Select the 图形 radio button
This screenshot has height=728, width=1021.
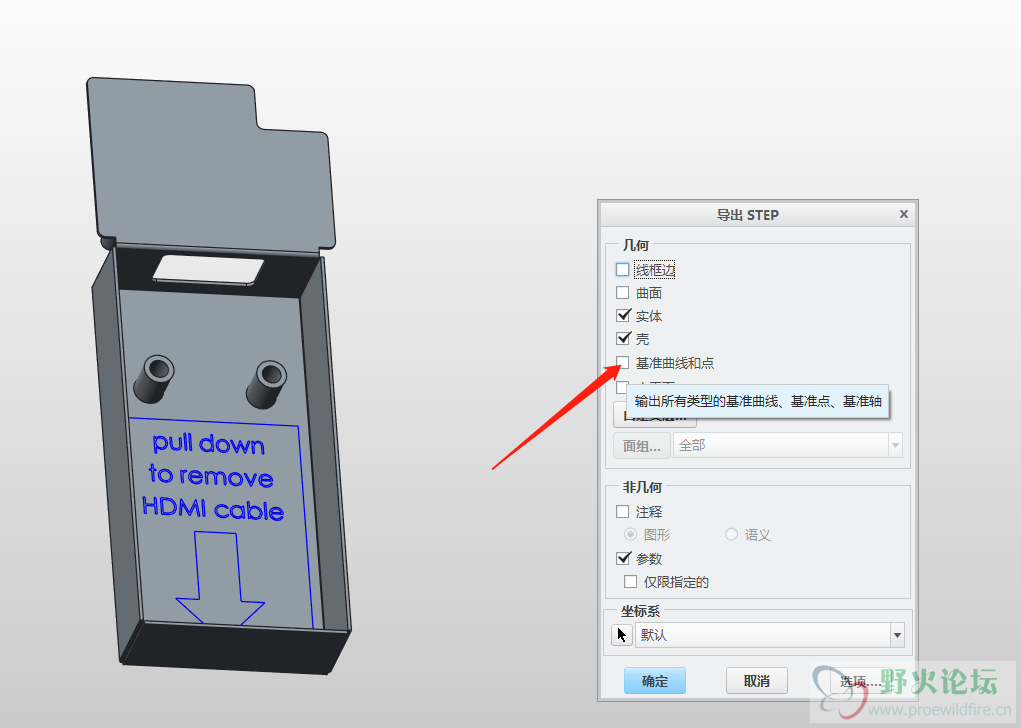(630, 535)
